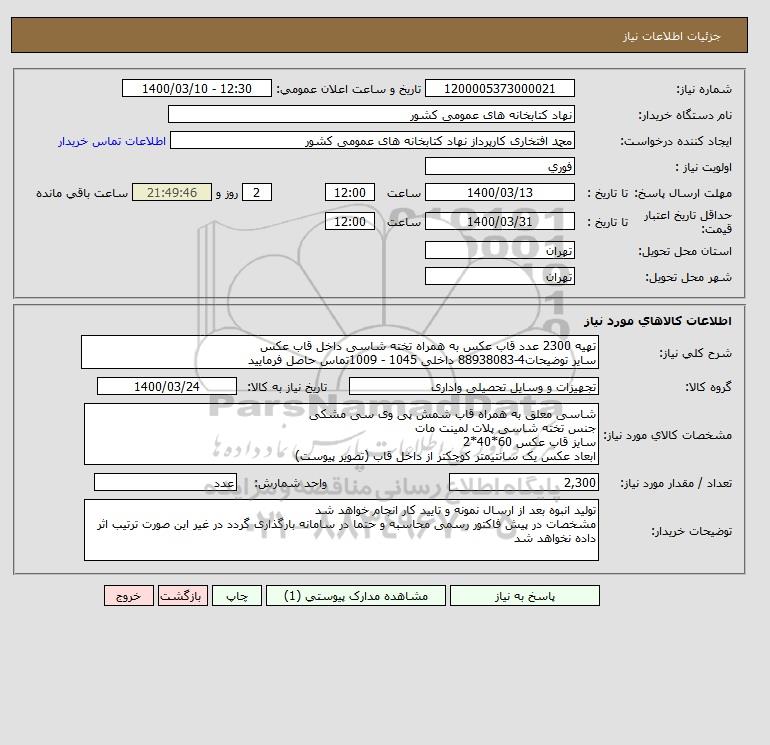Image resolution: width=770 pixels, height=745 pixels.
Task: Click the priority field showing فوری
Action: [499, 167]
